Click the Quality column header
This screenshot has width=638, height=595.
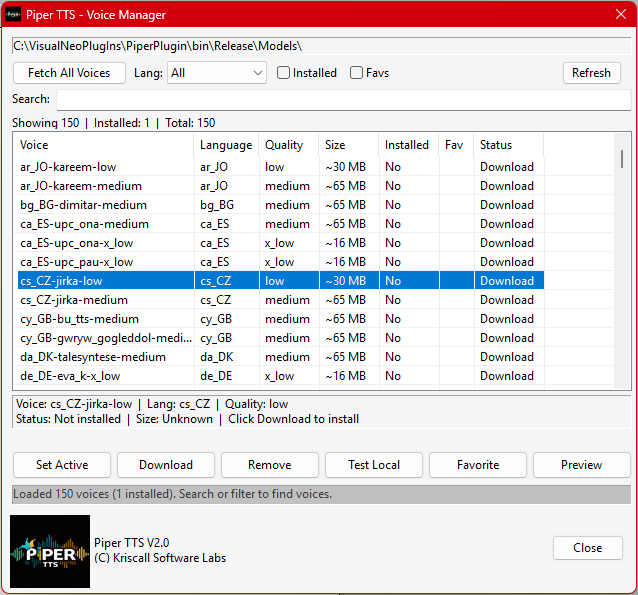[x=288, y=145]
